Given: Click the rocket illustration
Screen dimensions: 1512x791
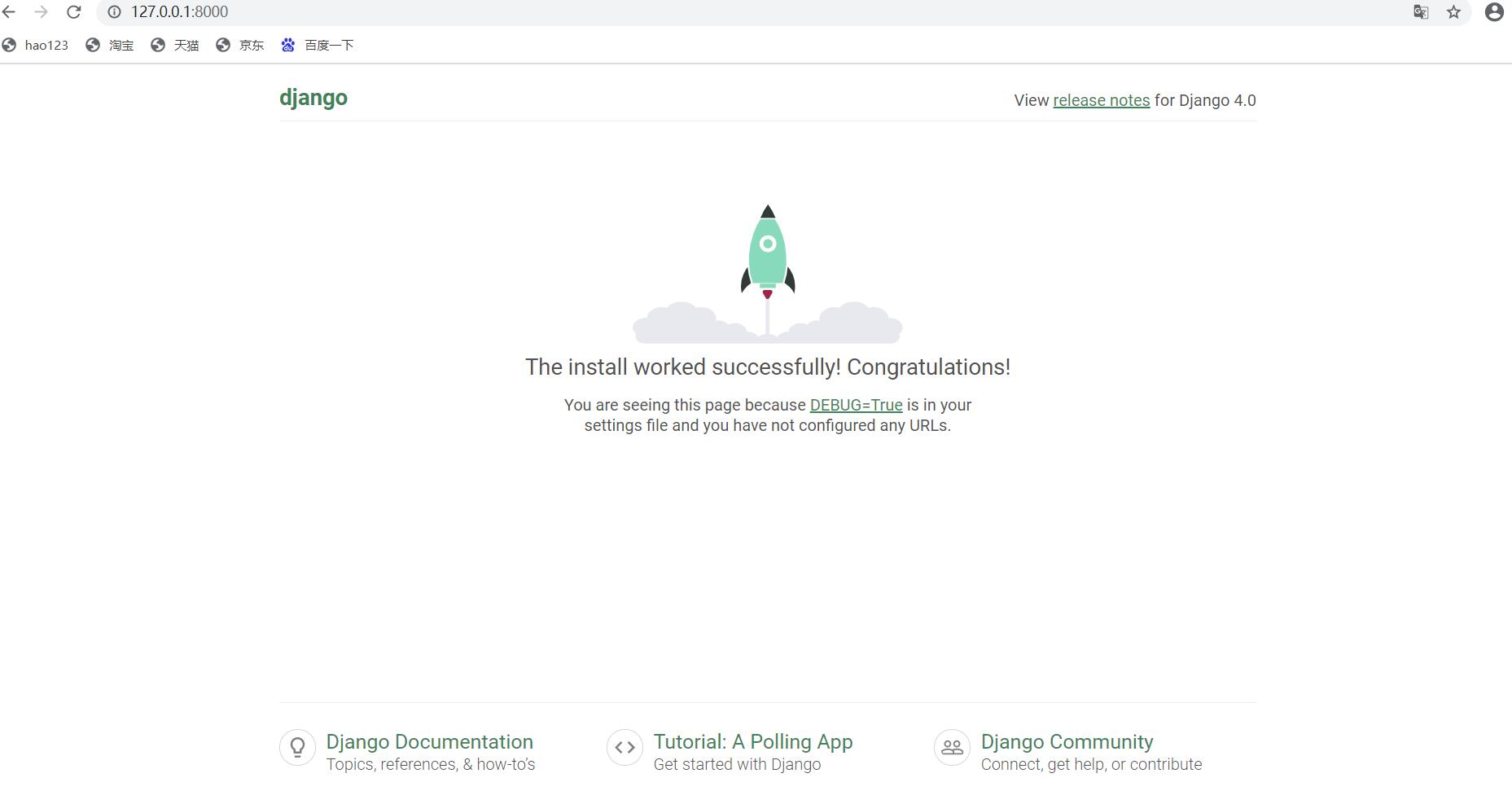Looking at the screenshot, I should click(x=768, y=274).
